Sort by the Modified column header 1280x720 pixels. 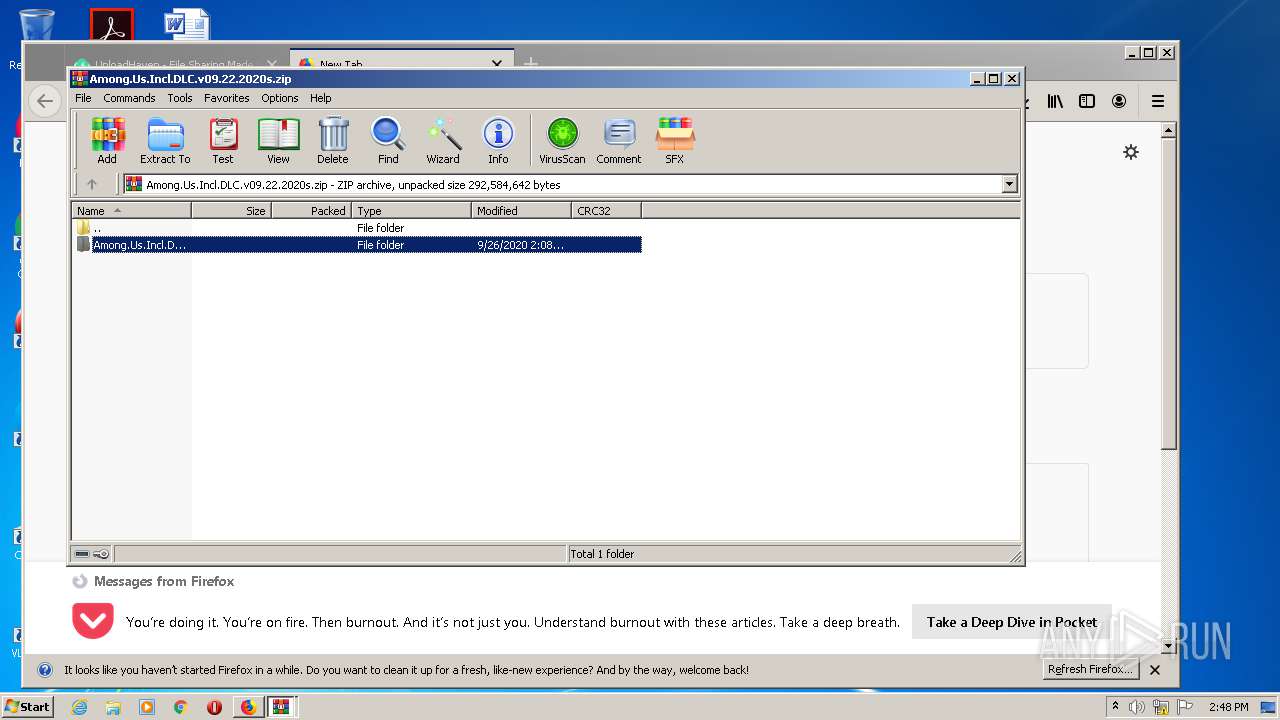click(x=521, y=211)
